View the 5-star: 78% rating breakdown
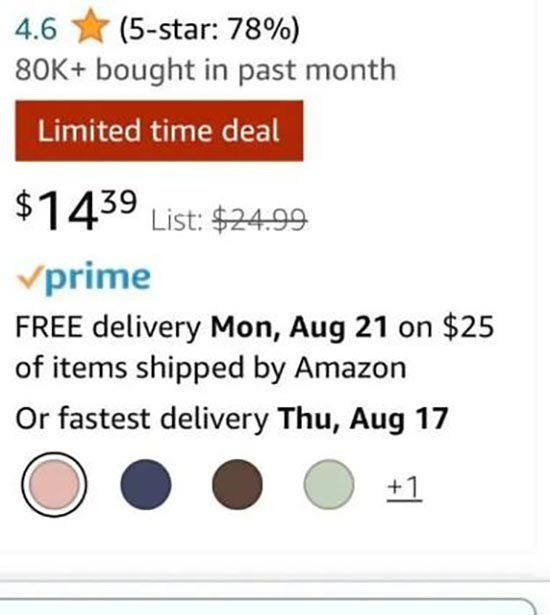 point(209,30)
